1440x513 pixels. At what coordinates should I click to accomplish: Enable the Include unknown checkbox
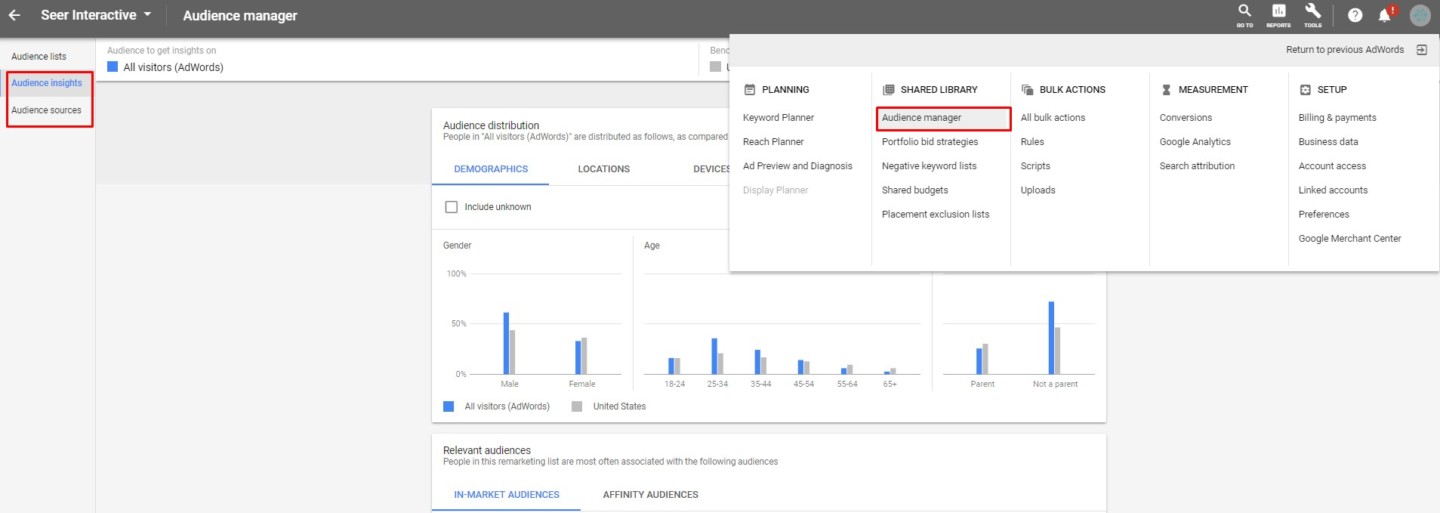451,207
